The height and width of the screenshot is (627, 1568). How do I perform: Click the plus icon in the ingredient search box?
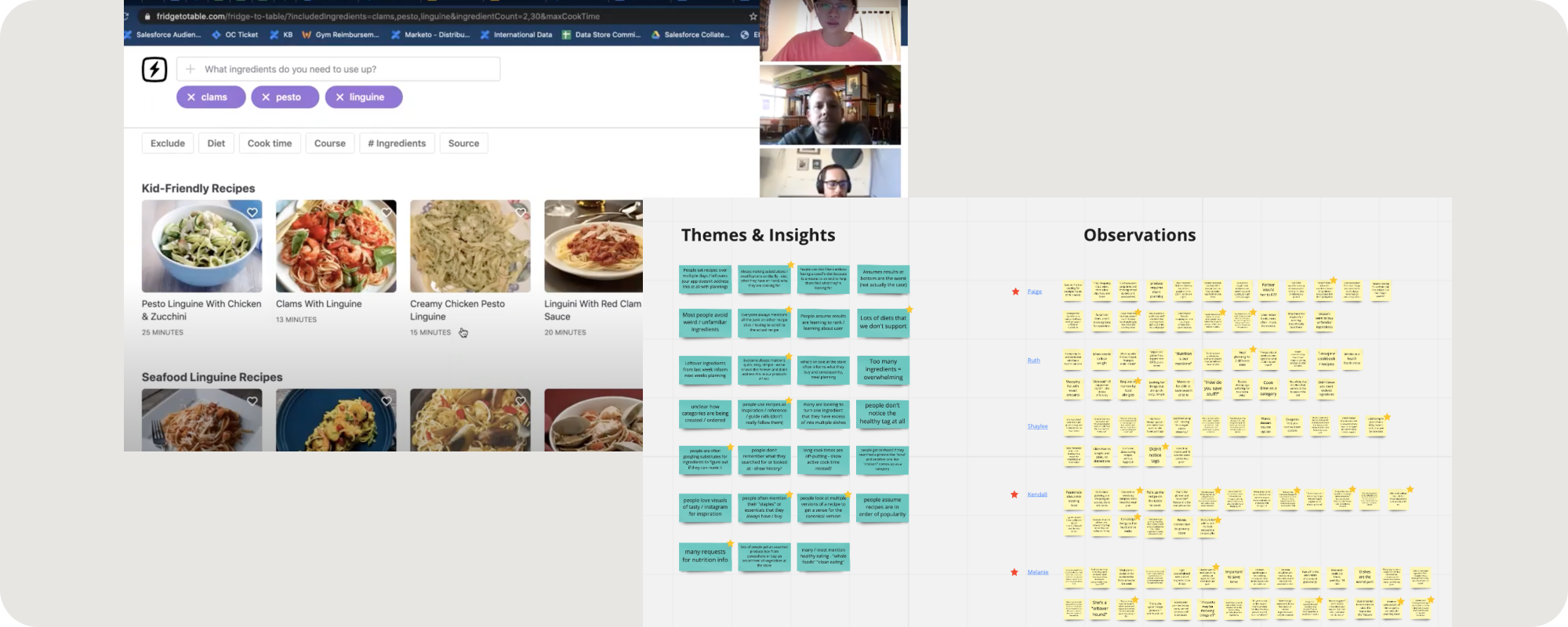(x=191, y=69)
